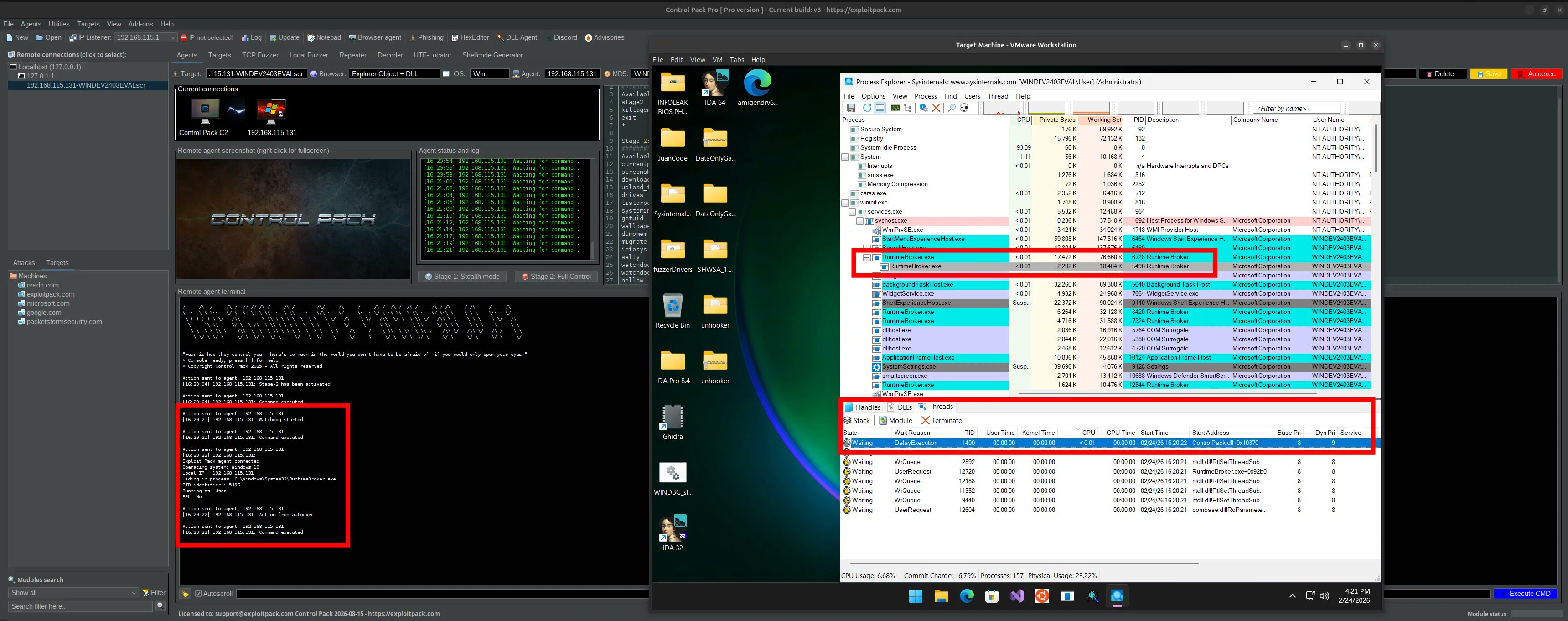Click the red X kill process icon
This screenshot has width=1568, height=621.
tap(936, 108)
